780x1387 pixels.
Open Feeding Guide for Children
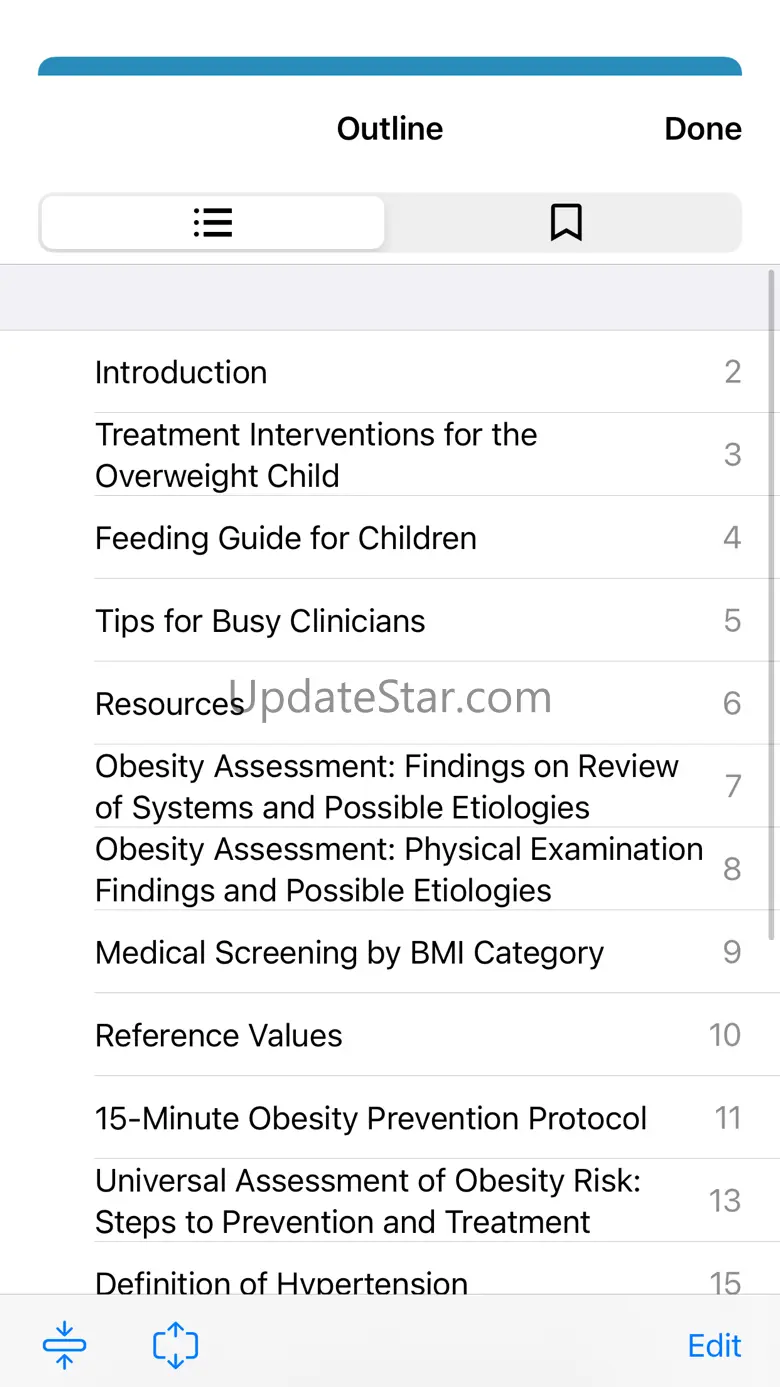point(286,538)
